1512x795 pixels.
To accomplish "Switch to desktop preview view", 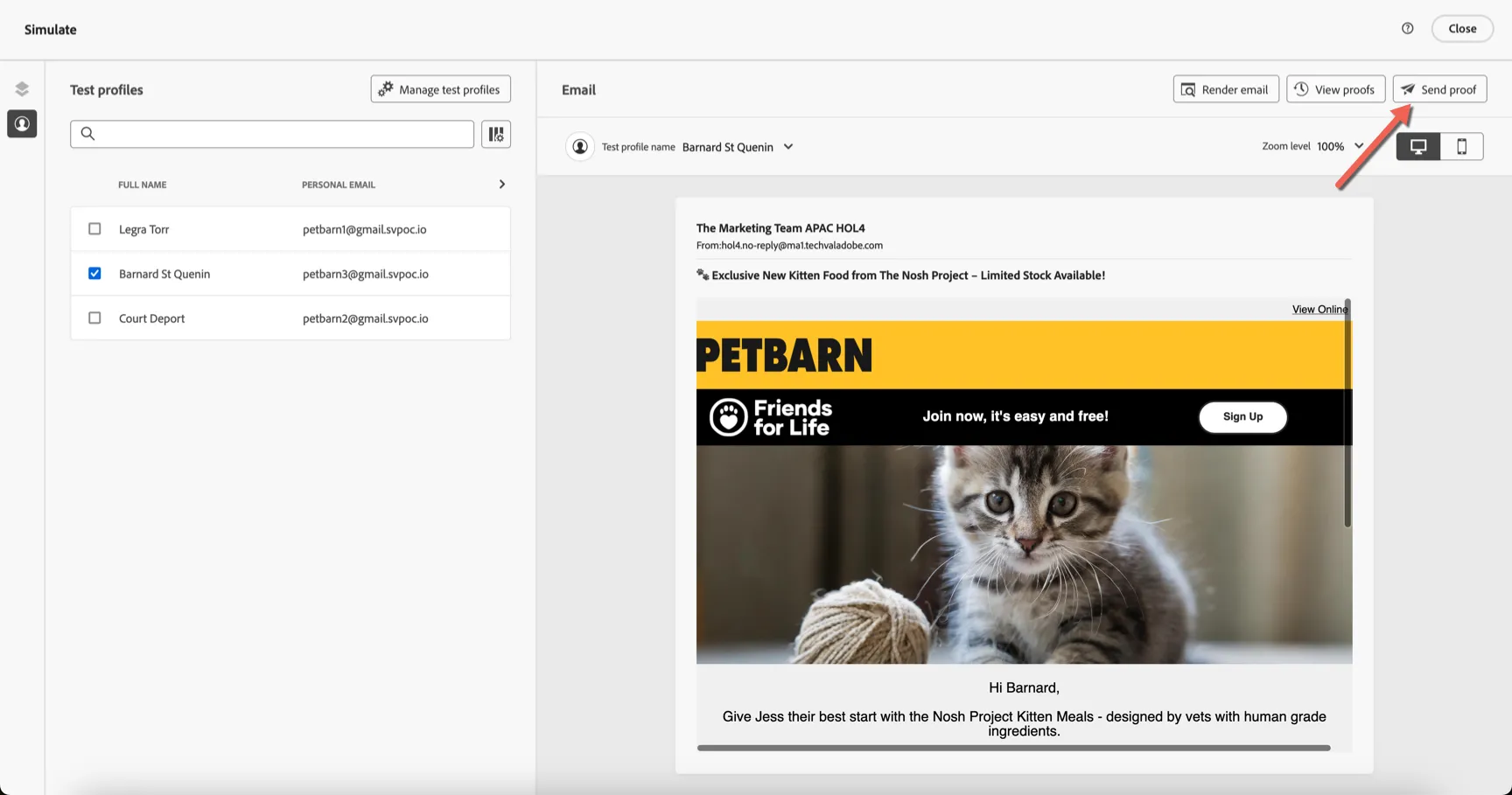I will (x=1418, y=147).
